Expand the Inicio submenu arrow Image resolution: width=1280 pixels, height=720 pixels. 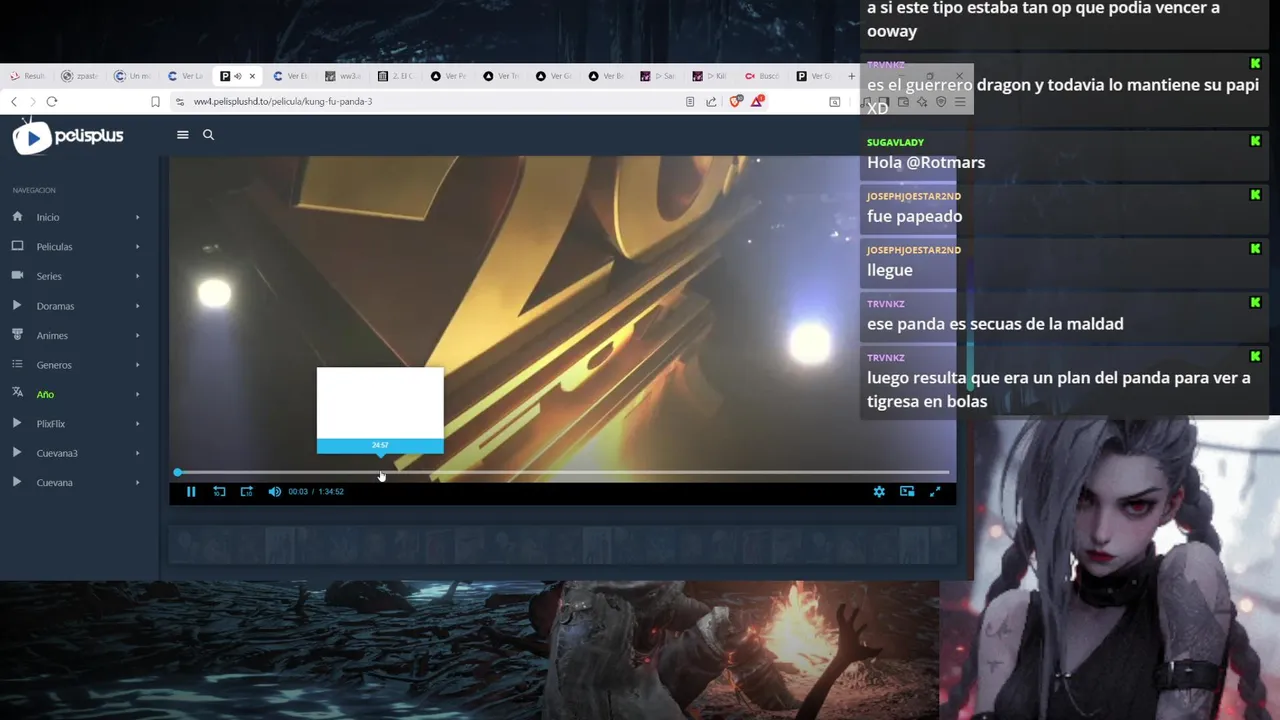tap(137, 217)
